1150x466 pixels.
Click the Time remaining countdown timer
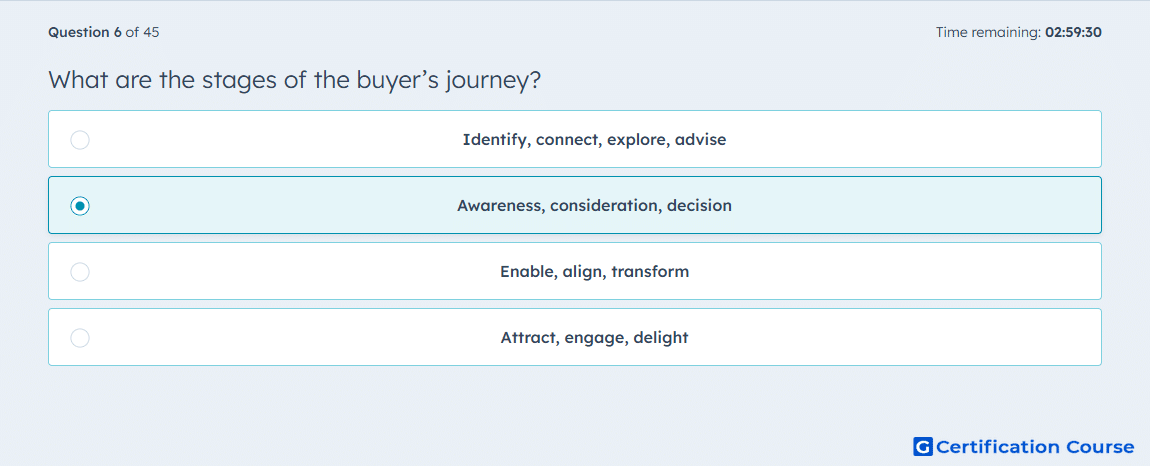[x=1019, y=32]
